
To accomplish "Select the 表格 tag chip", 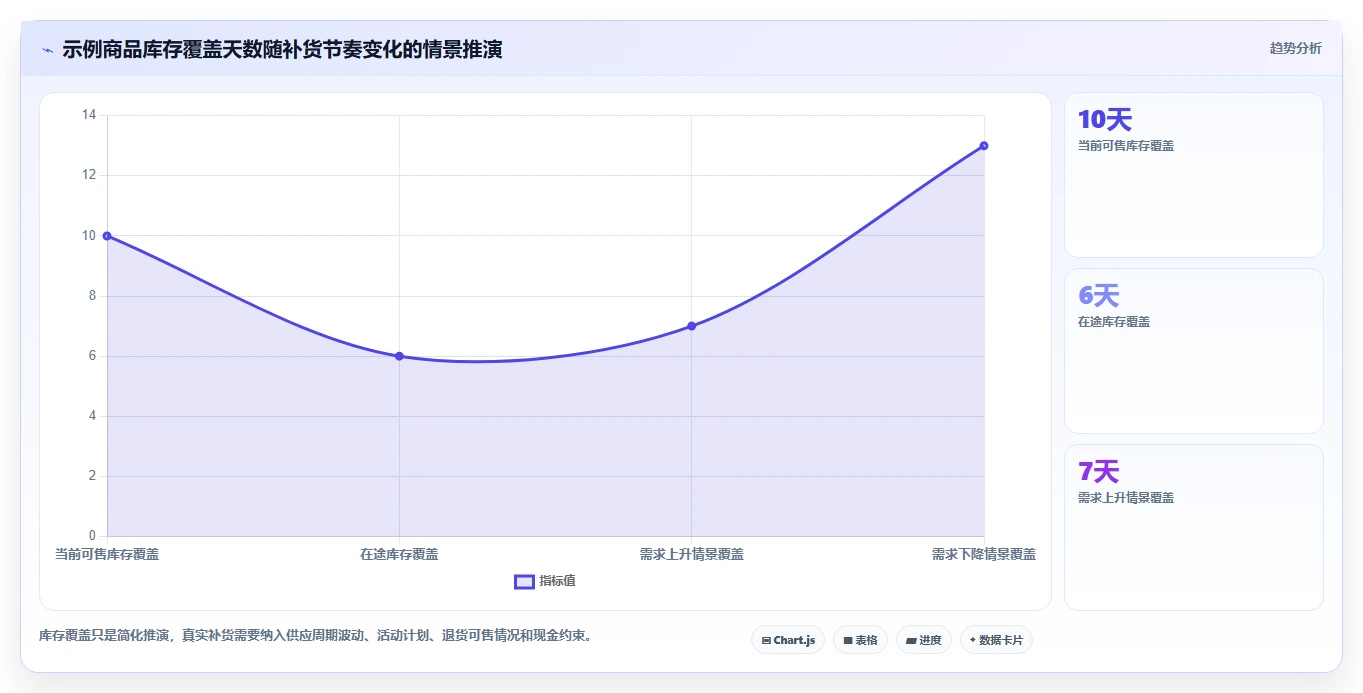I will [860, 640].
